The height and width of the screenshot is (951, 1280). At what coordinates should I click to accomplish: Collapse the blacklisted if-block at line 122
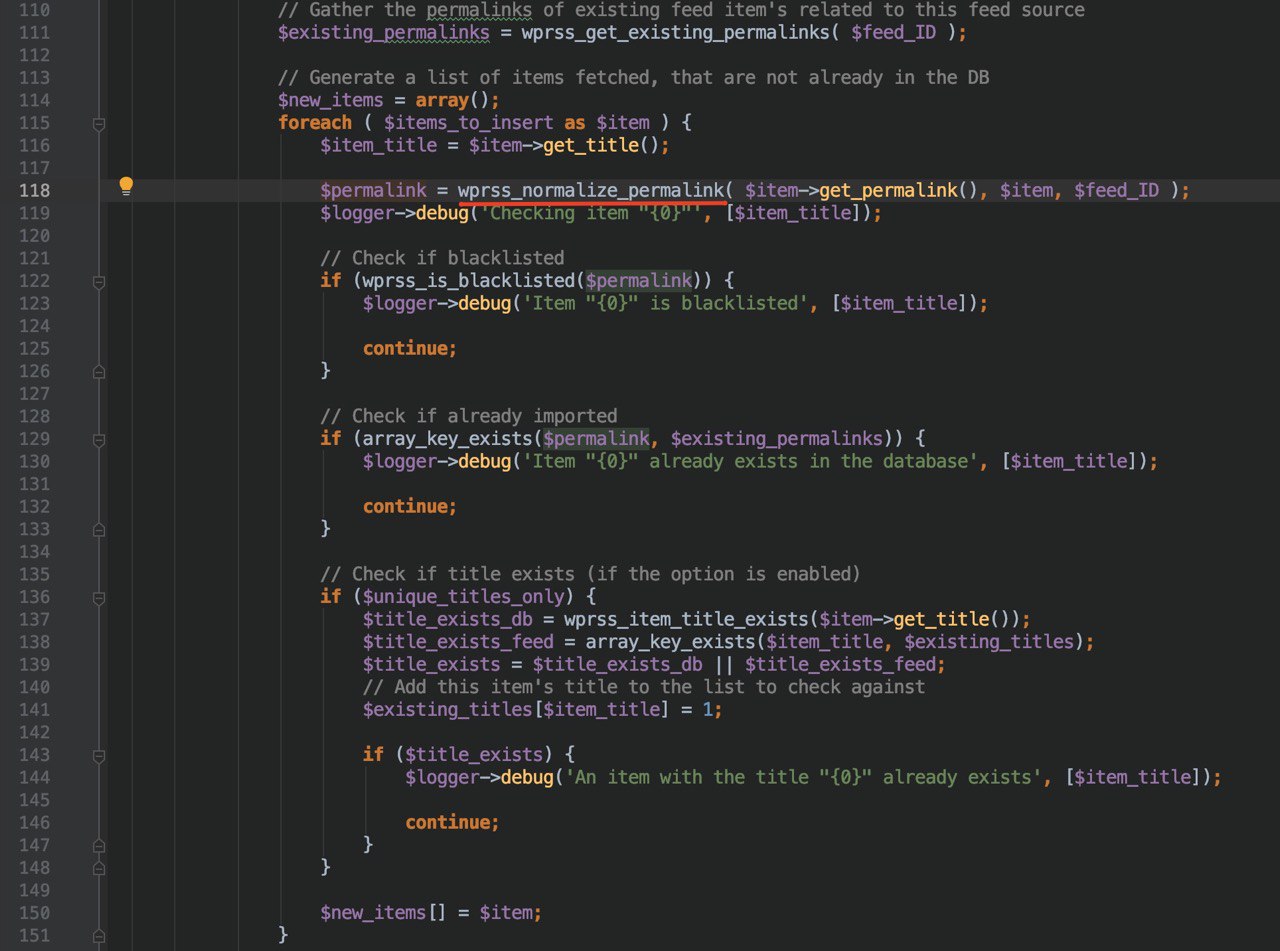pyautogui.click(x=98, y=281)
